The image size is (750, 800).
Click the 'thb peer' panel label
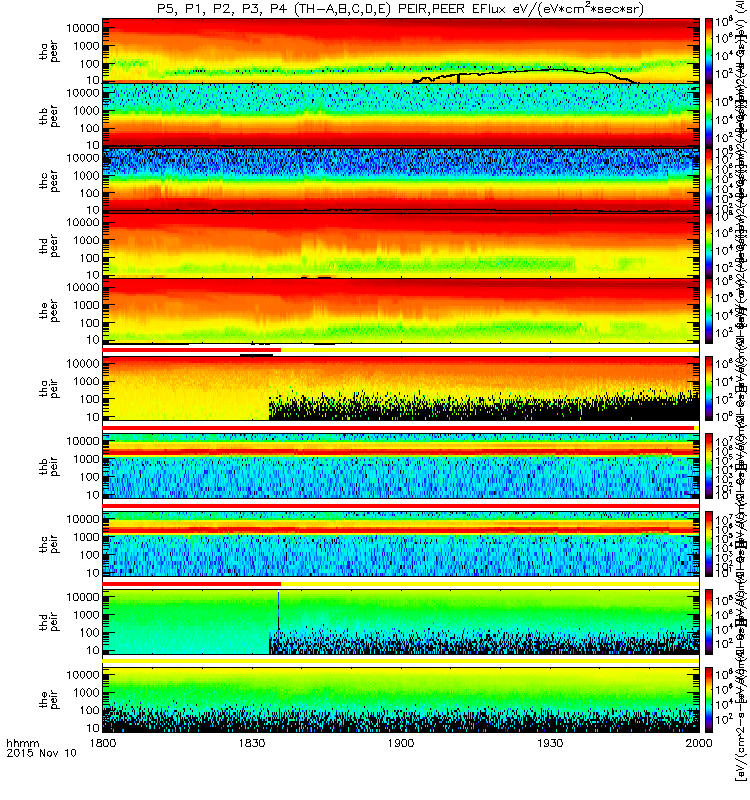[x=49, y=116]
